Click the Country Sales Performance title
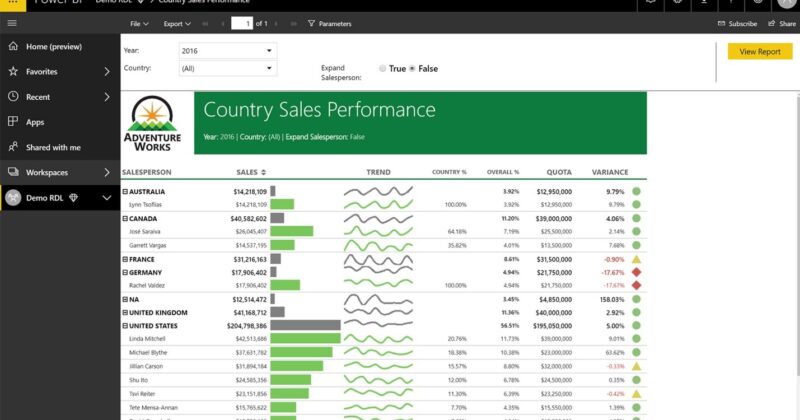Image resolution: width=800 pixels, height=420 pixels. tap(319, 110)
